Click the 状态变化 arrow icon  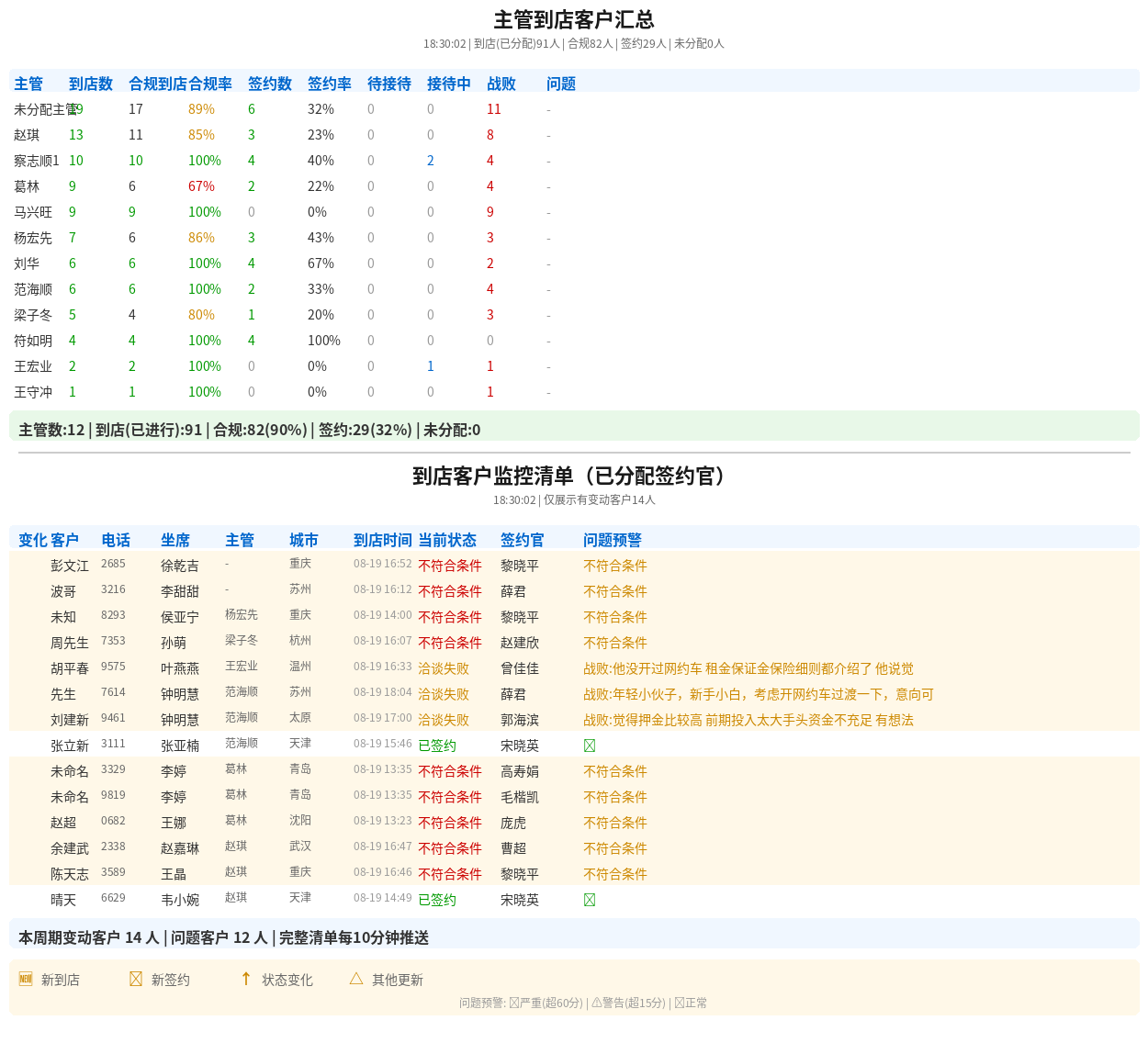click(x=246, y=979)
